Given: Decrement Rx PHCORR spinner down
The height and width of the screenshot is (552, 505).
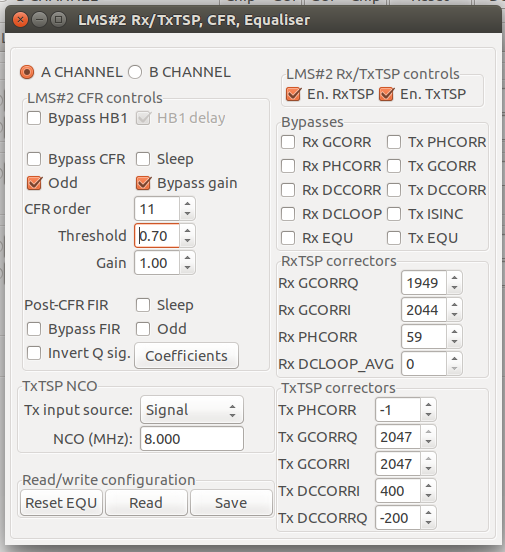Looking at the screenshot, I should pos(454,342).
